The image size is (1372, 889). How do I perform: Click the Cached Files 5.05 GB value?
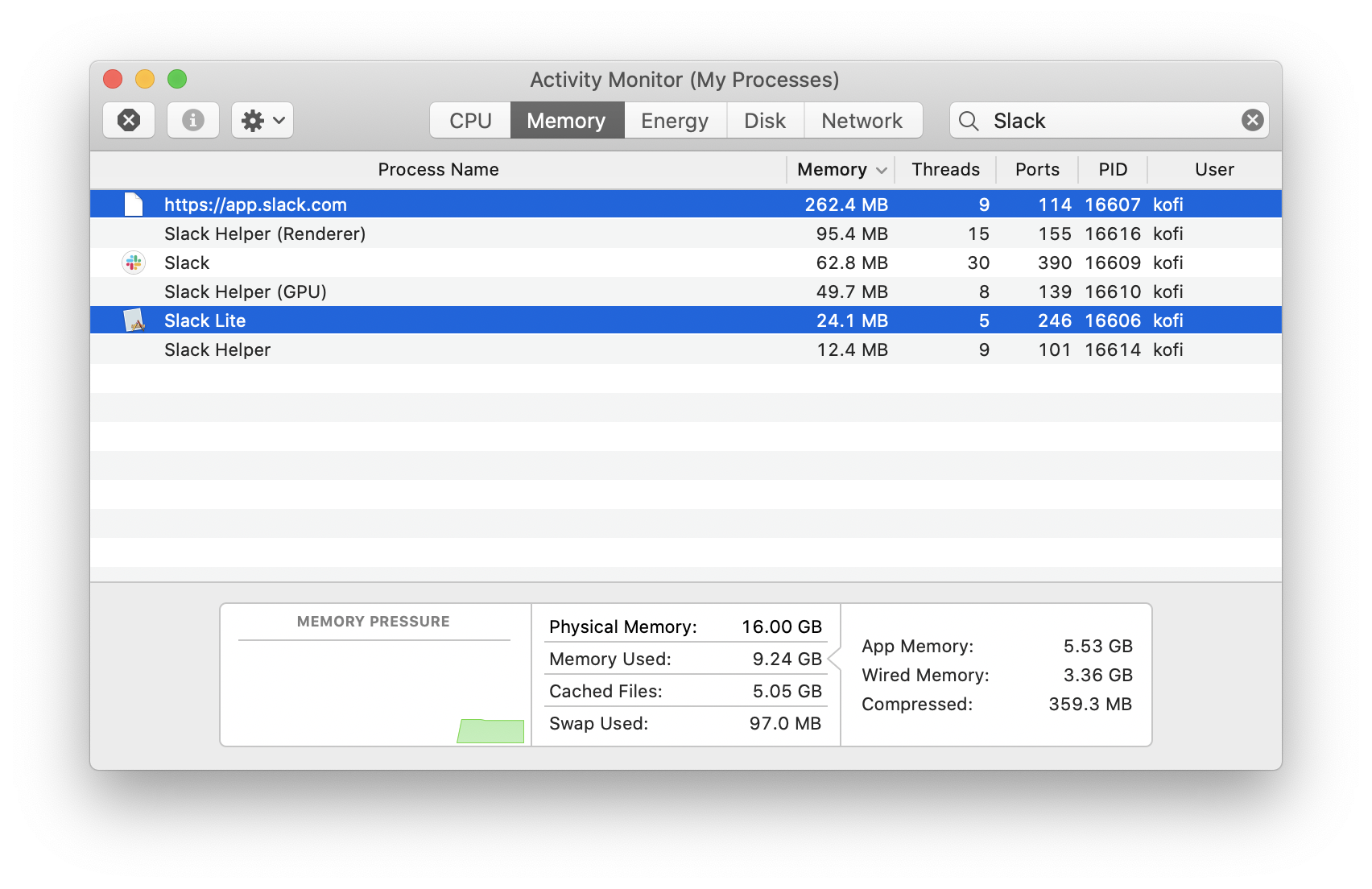(787, 691)
